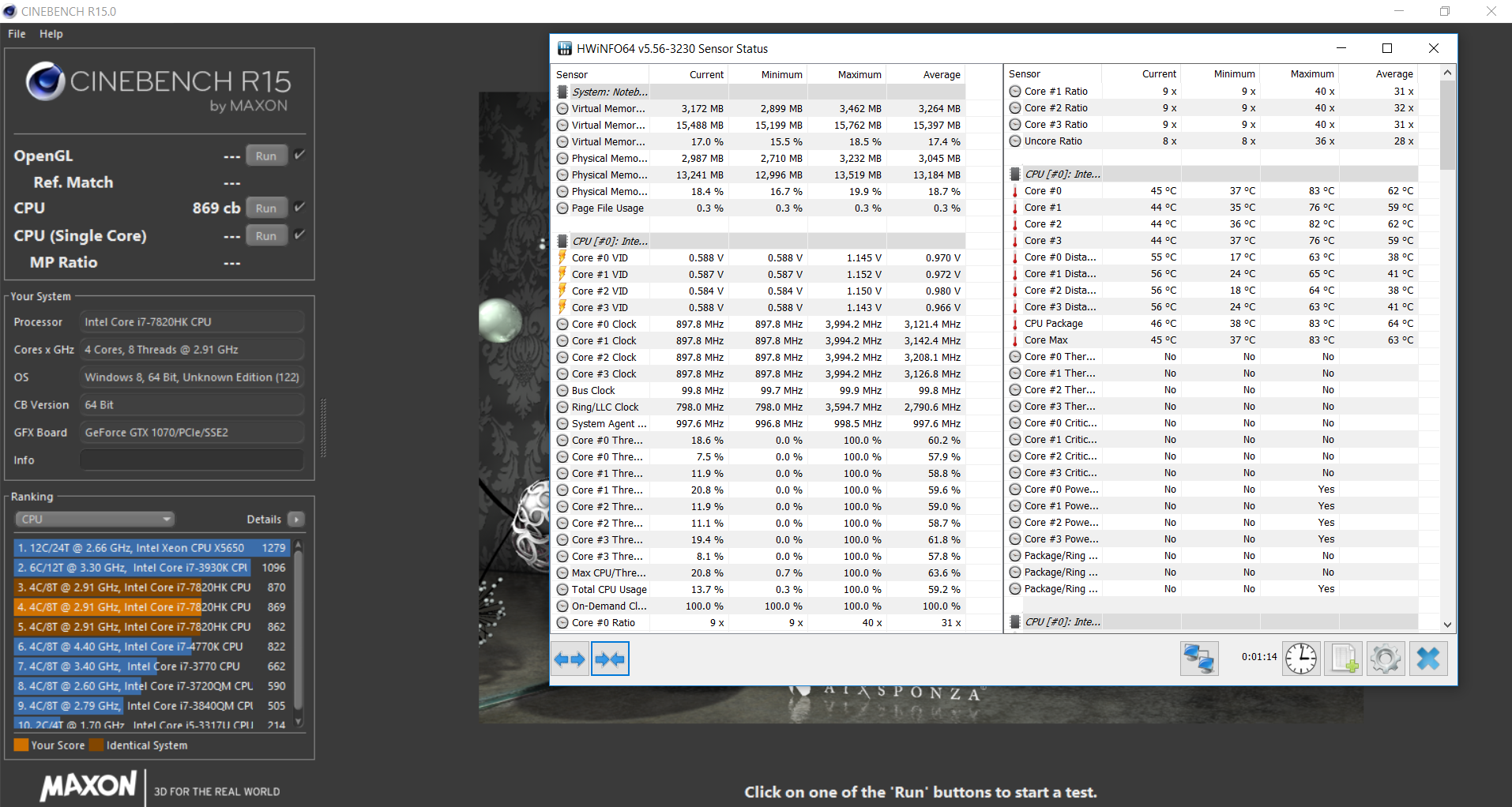This screenshot has height=807, width=1512.
Task: Select ranking row Intel Core i7-3930K
Action: pos(152,568)
